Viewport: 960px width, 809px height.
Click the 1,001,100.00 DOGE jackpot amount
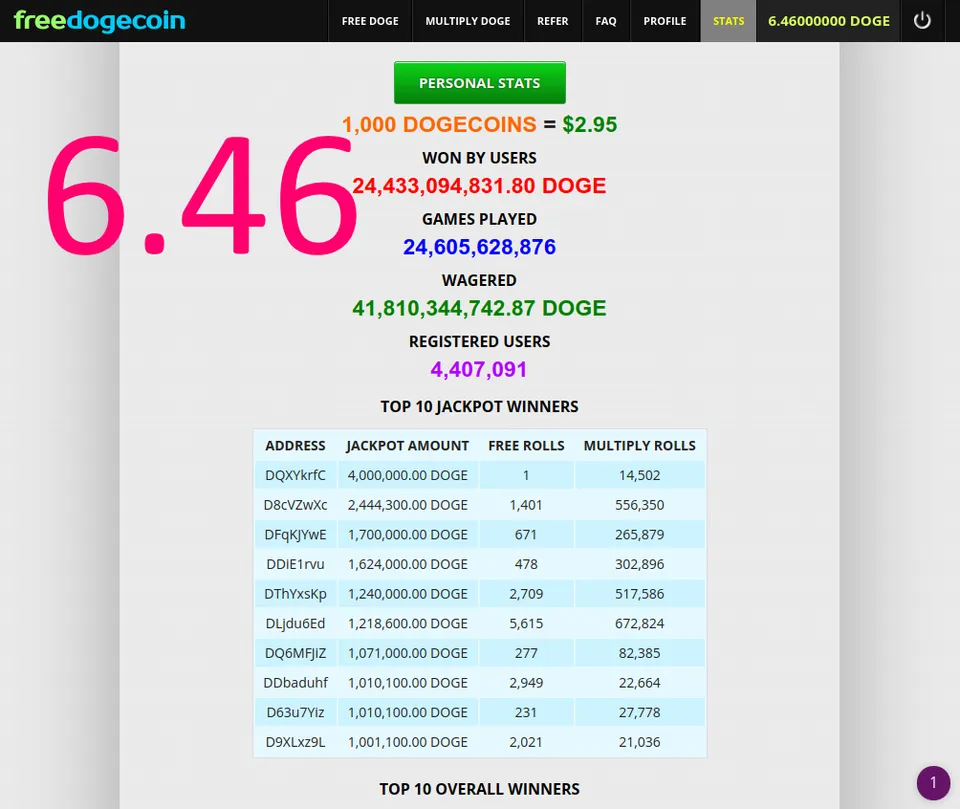[x=407, y=742]
